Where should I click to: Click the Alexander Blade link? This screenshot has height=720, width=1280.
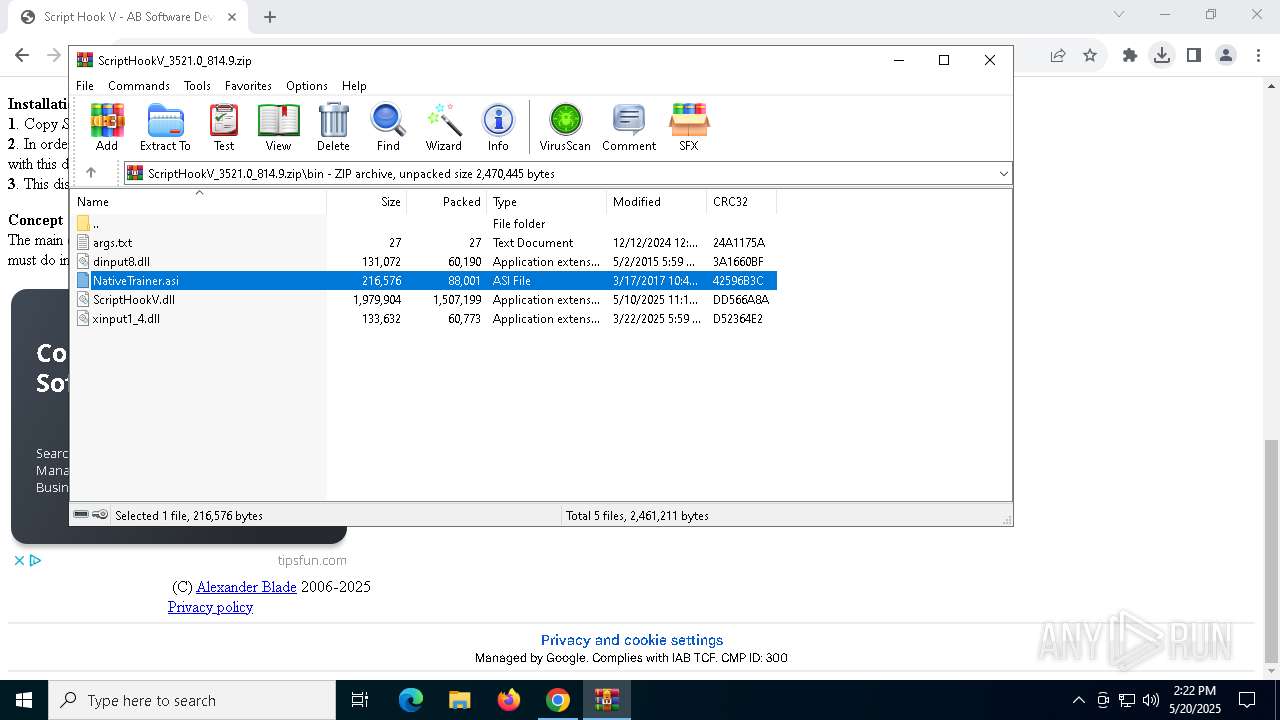tap(246, 587)
